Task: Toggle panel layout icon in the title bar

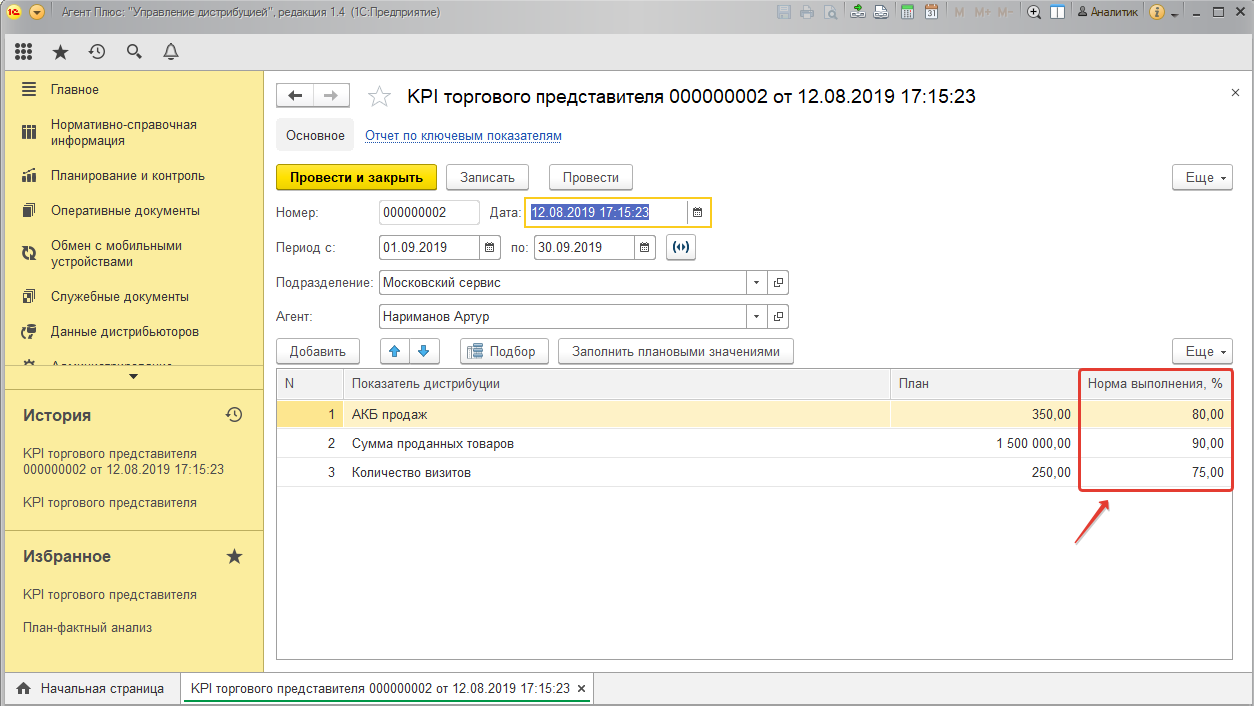Action: point(1059,12)
